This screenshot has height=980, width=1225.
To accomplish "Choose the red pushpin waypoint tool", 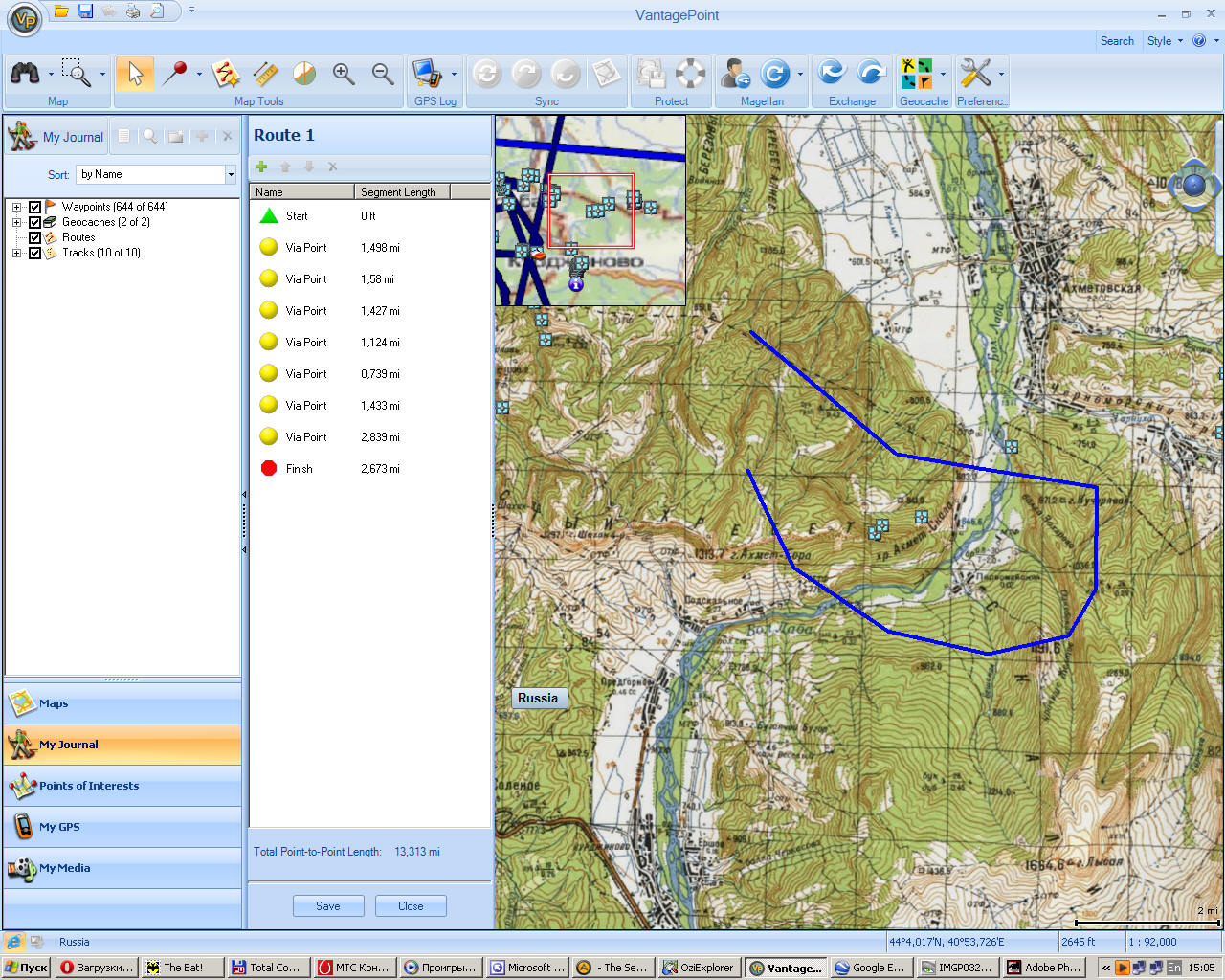I will click(175, 73).
